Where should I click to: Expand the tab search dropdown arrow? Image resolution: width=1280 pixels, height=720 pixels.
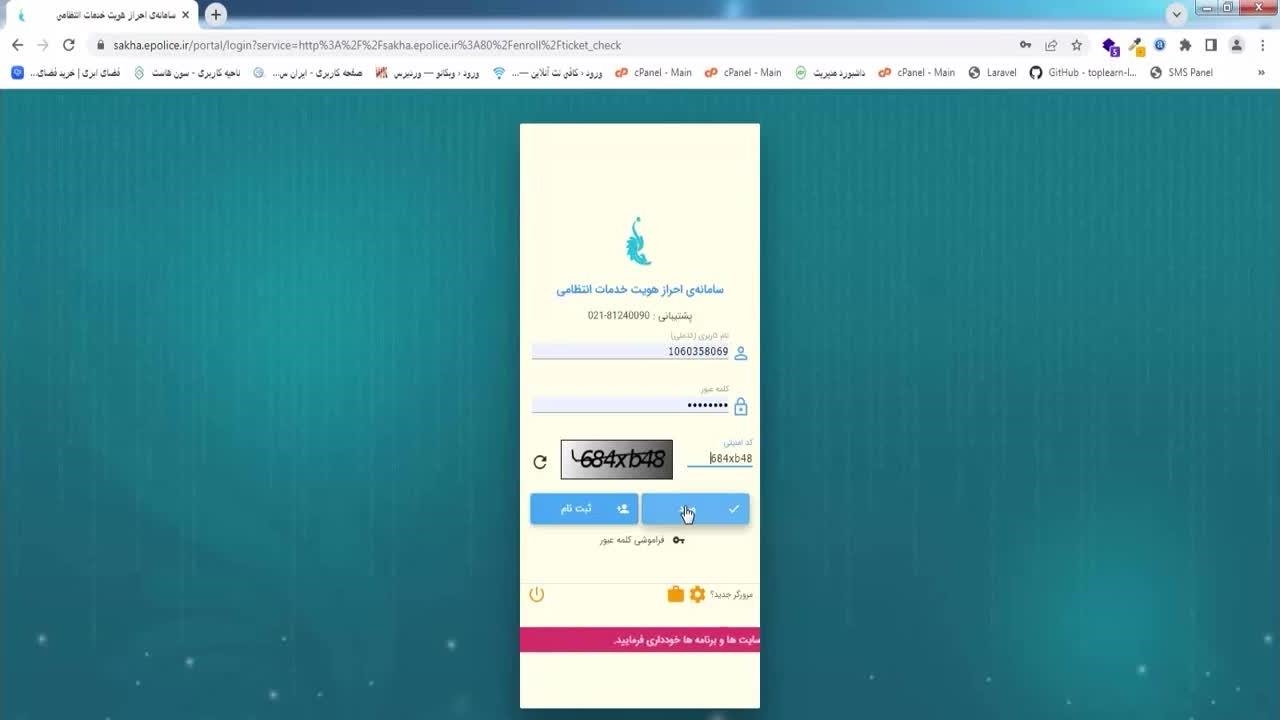[1177, 14]
